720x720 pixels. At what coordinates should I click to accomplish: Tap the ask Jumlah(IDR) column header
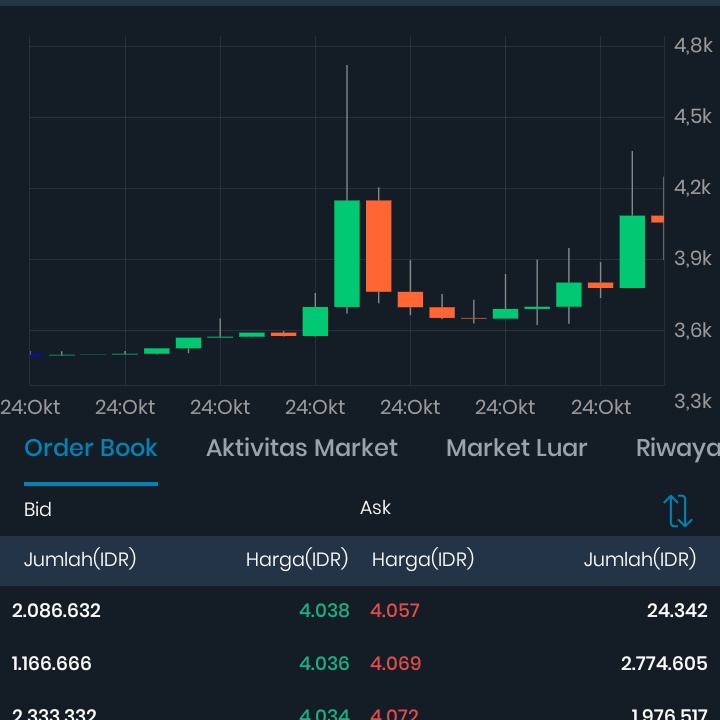640,559
